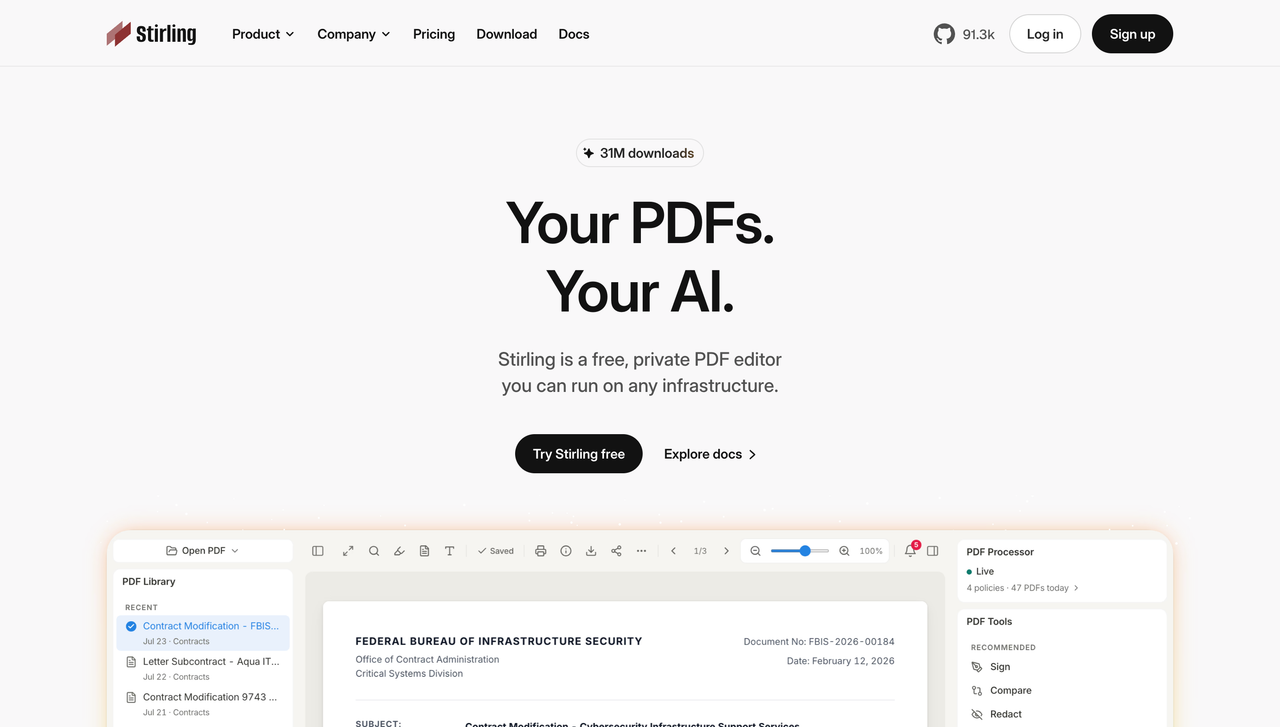Click the zoom out magnifier icon

[756, 551]
